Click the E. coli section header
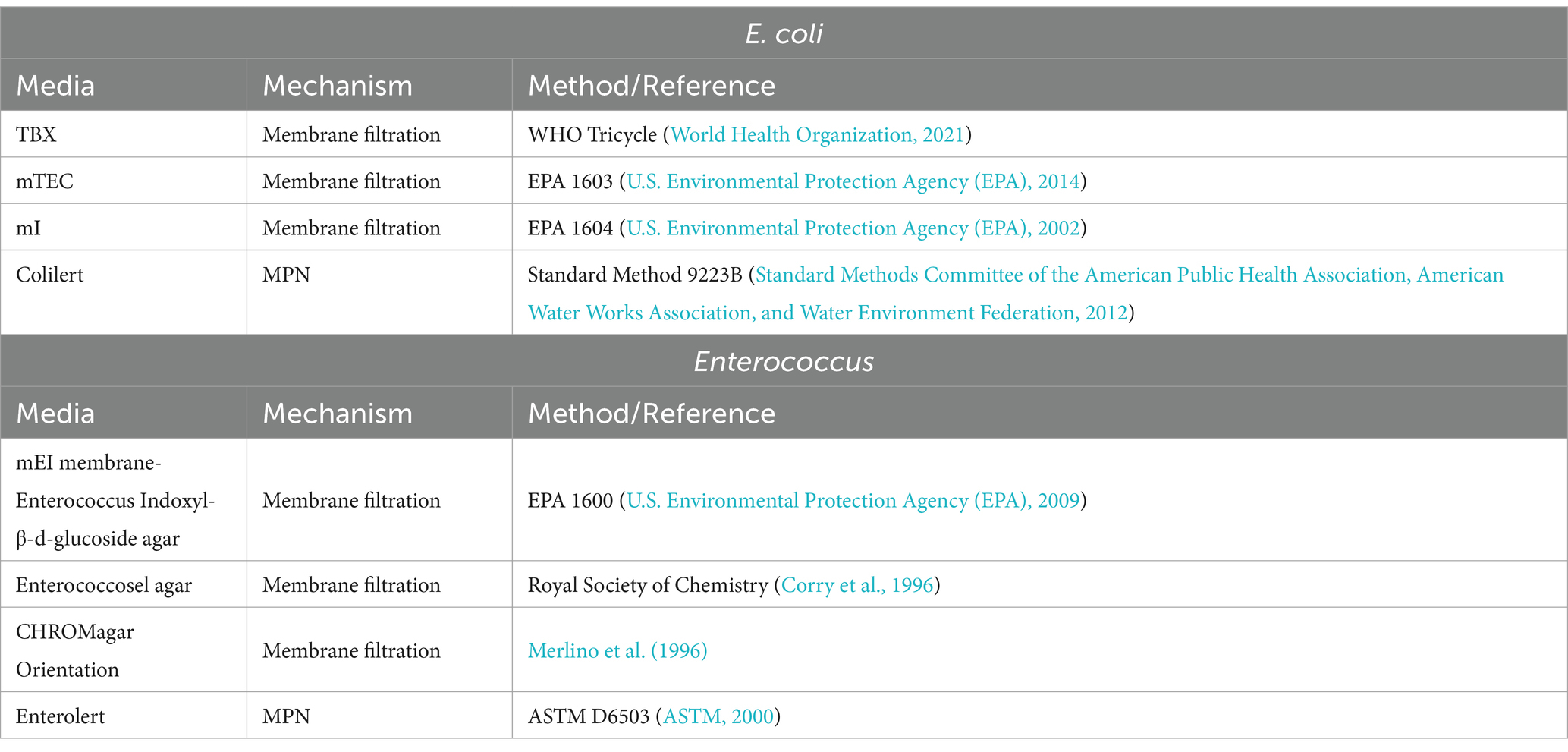This screenshot has width=1568, height=752. click(x=784, y=33)
